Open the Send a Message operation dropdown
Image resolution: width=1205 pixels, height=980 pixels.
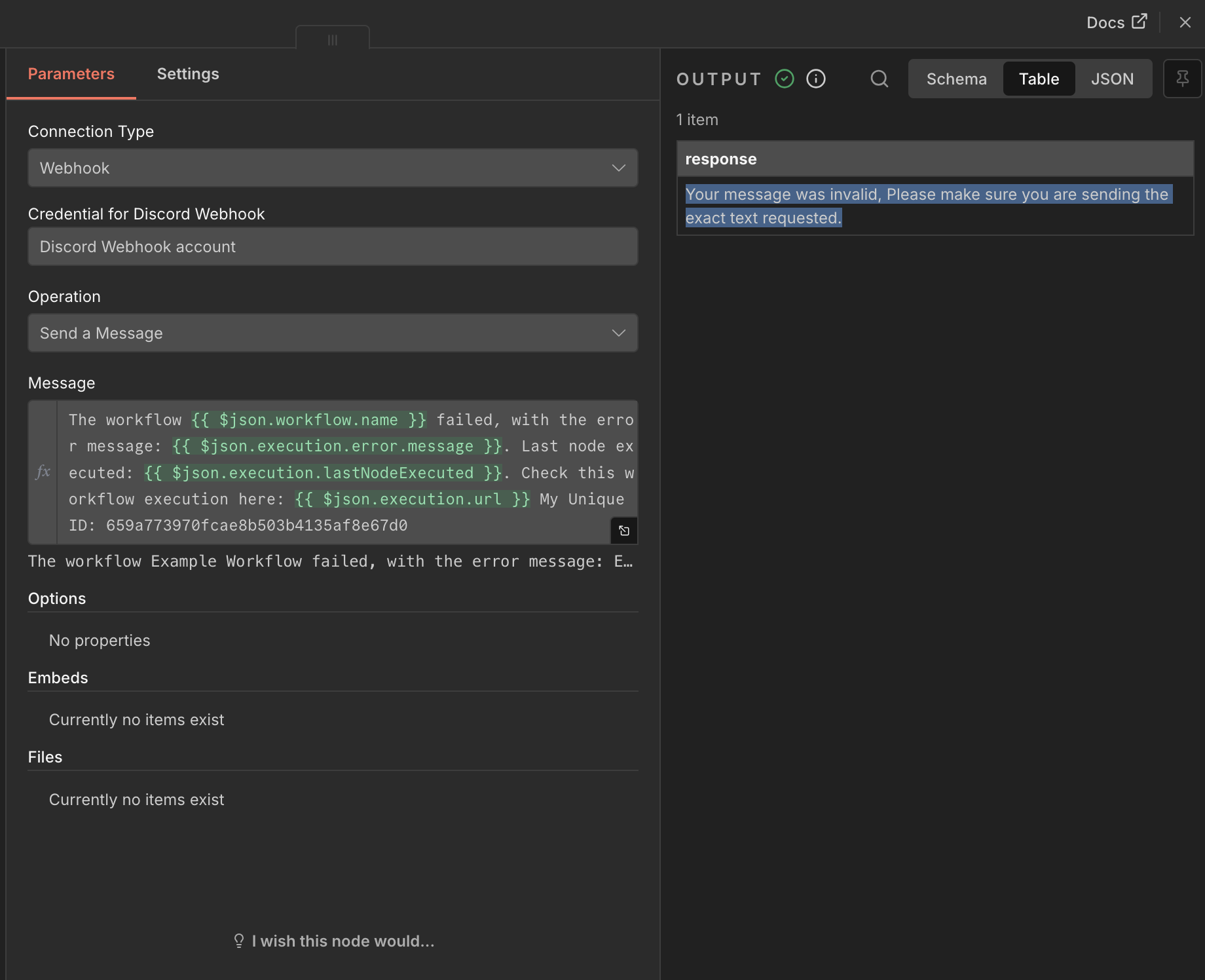pos(333,333)
